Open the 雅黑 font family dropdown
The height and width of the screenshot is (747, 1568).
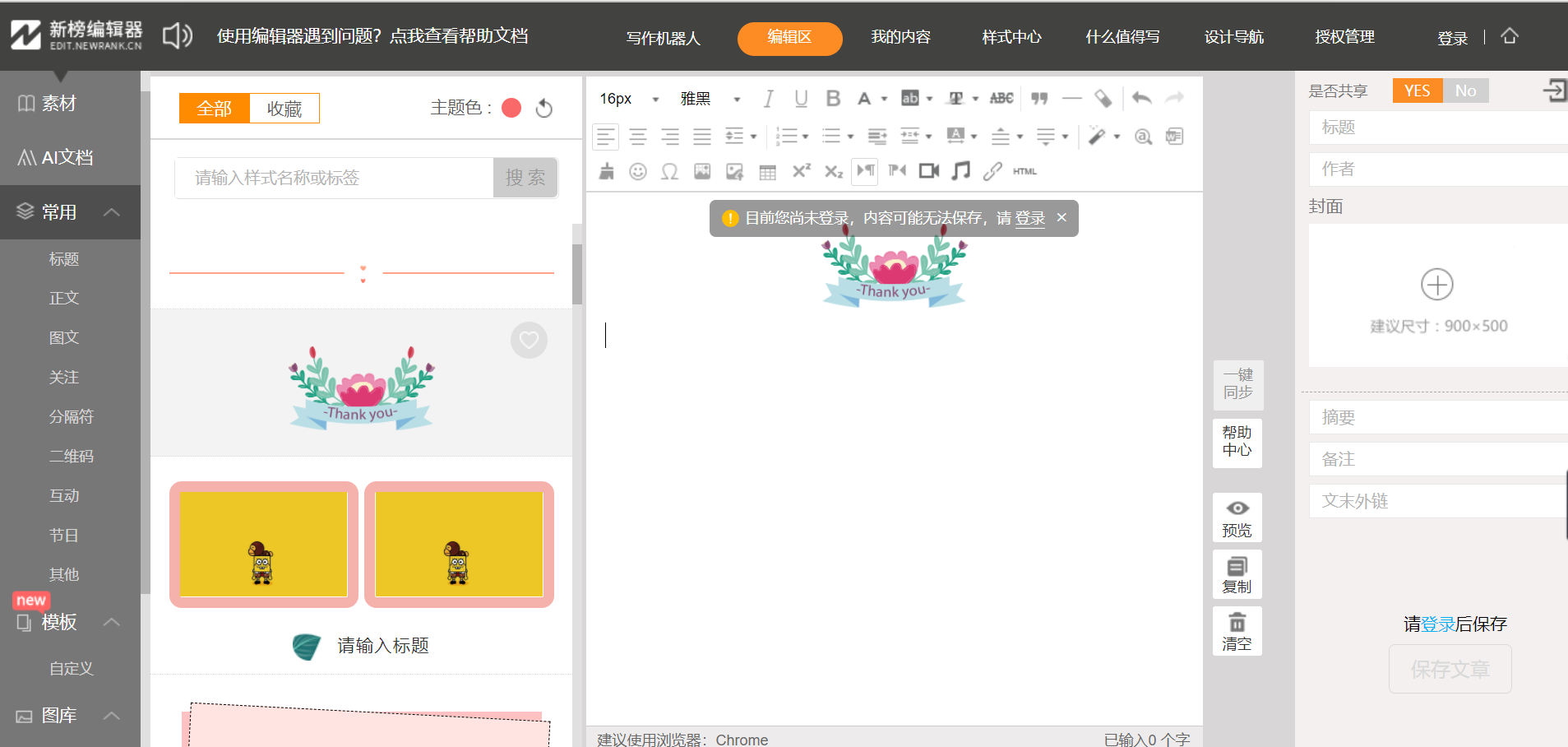(x=711, y=99)
